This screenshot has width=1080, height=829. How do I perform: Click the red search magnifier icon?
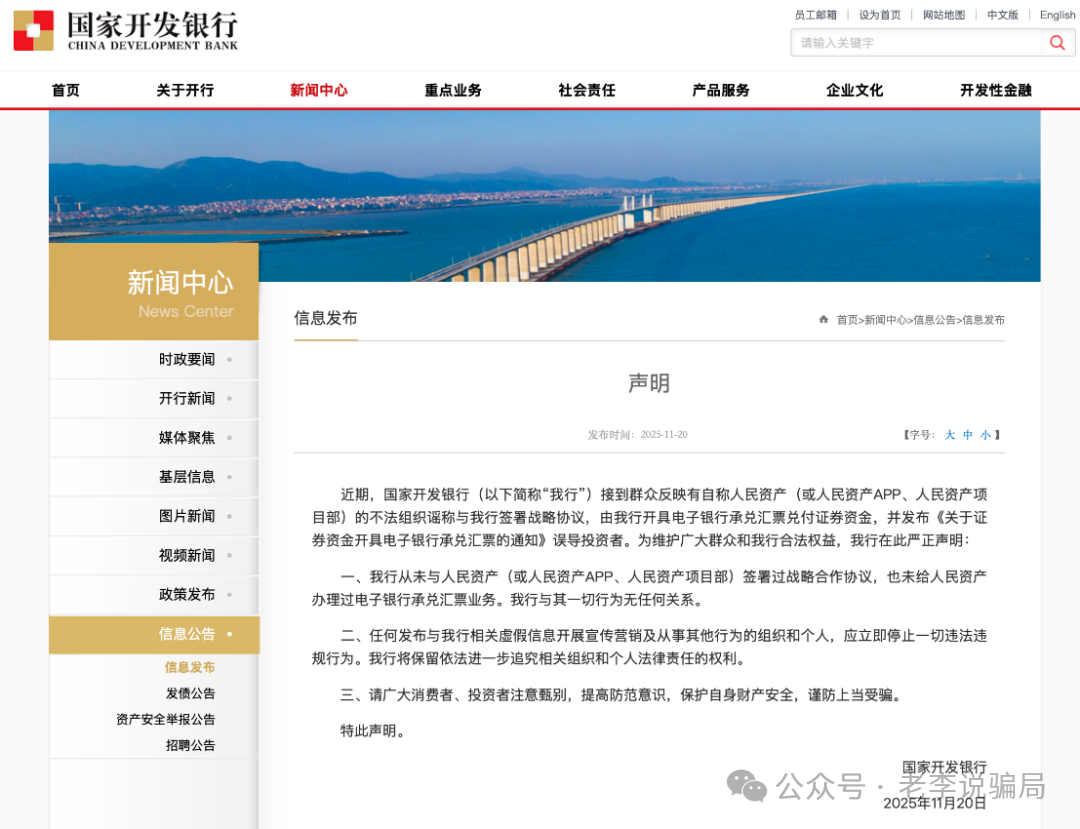(x=1057, y=43)
